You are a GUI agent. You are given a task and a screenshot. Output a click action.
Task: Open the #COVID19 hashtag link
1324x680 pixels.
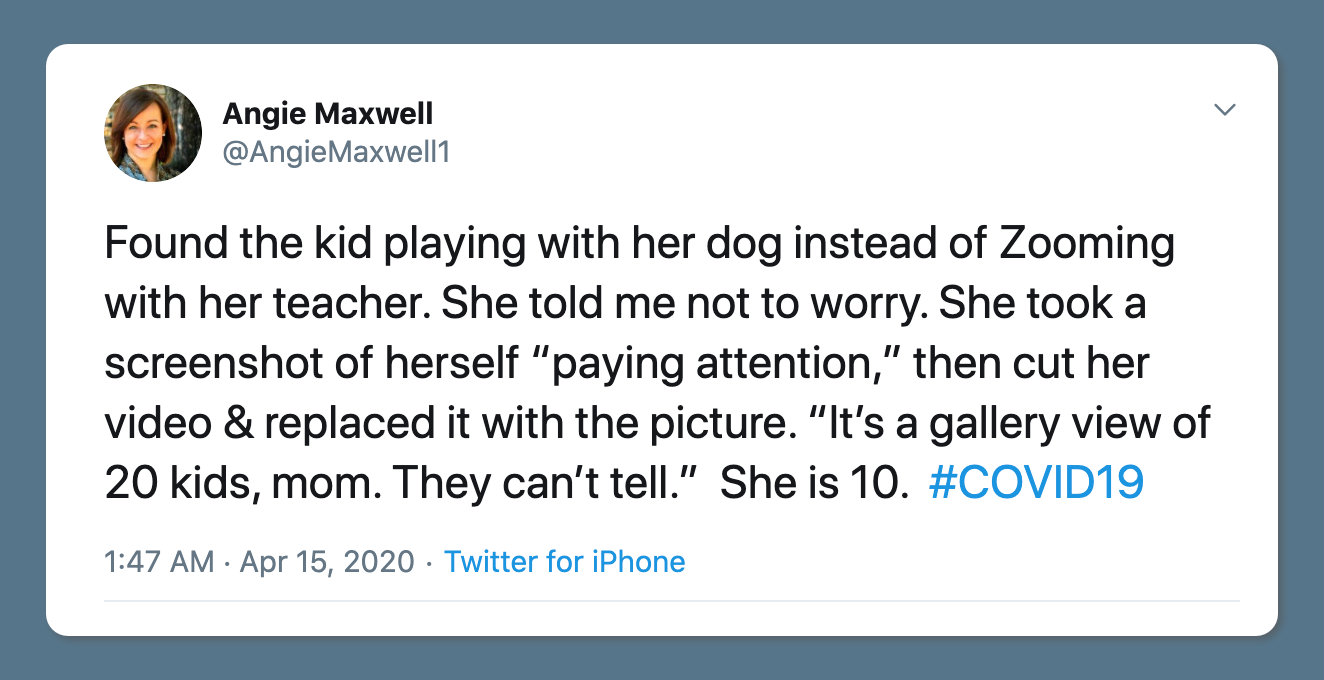coord(1036,483)
